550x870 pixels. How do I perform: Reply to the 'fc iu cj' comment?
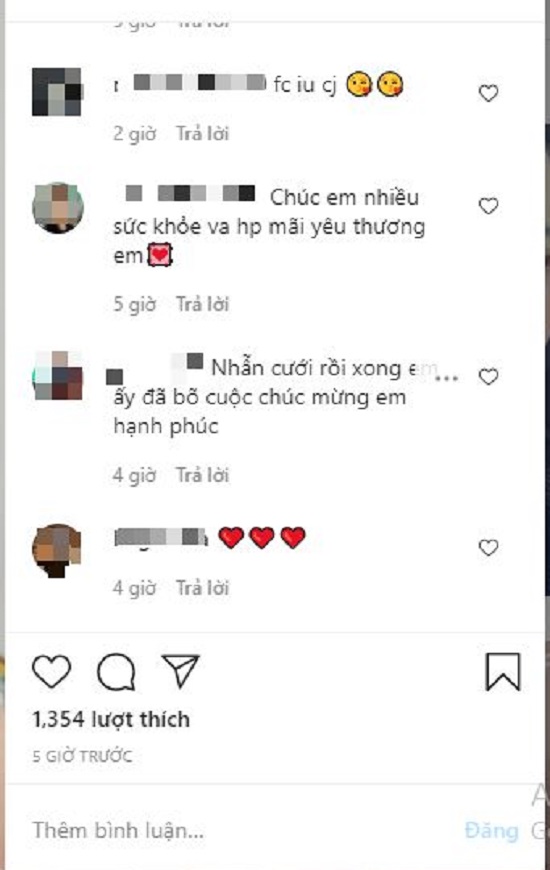tap(203, 134)
